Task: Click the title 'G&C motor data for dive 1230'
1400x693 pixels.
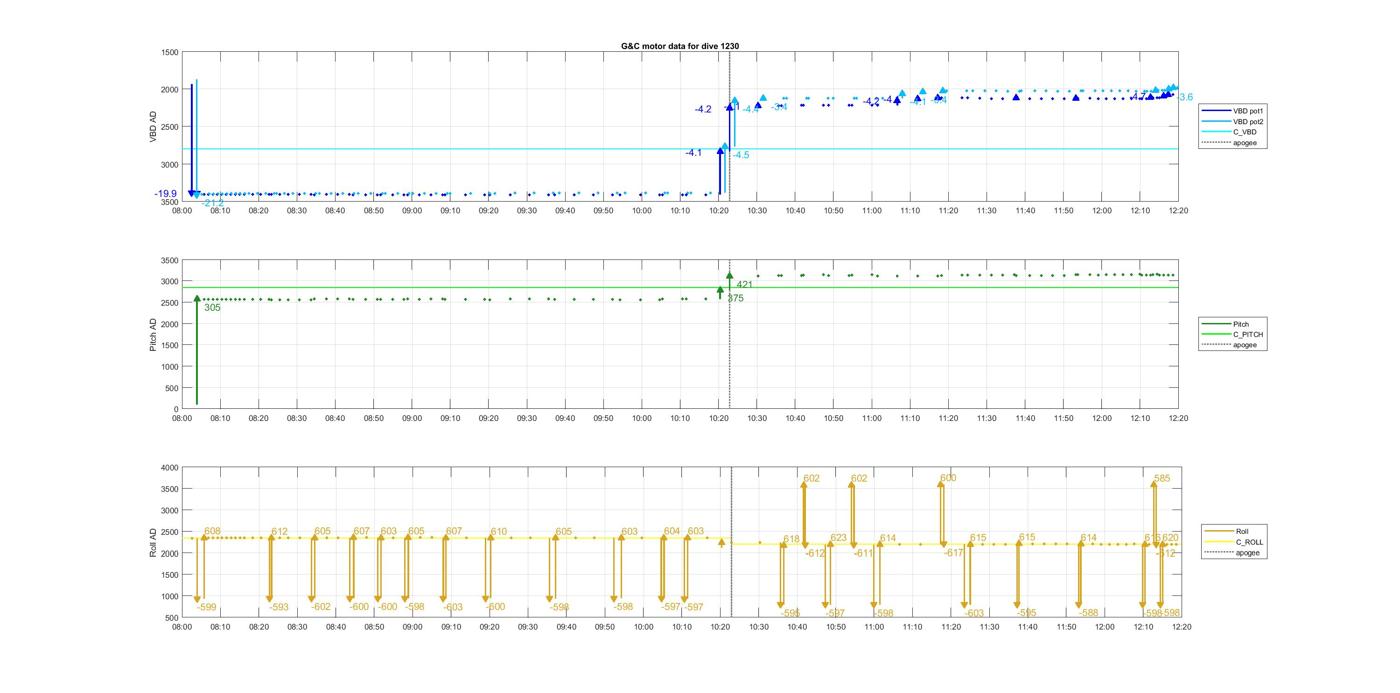Action: coord(680,46)
